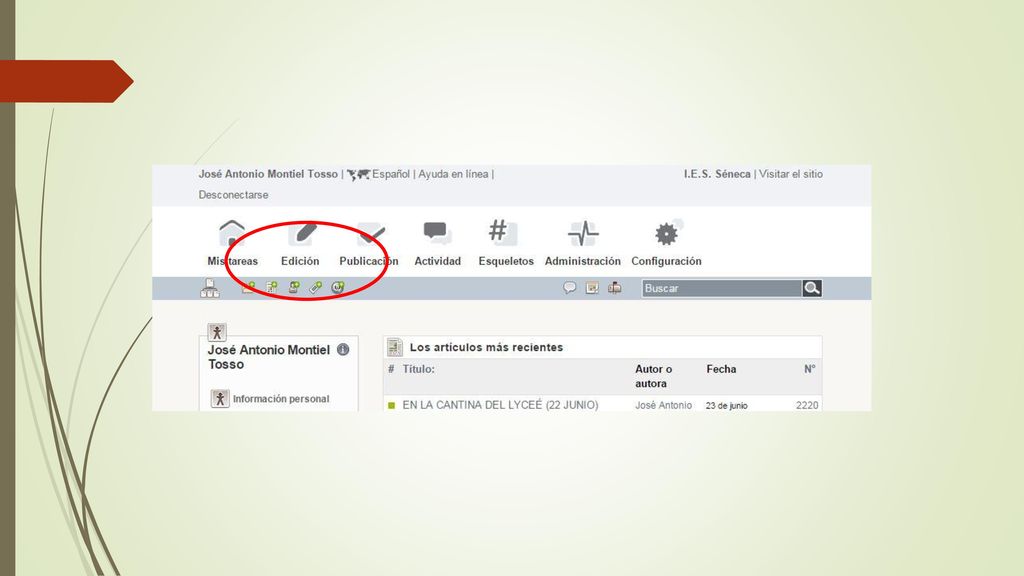Open the forum speech bubble icon

pos(569,287)
